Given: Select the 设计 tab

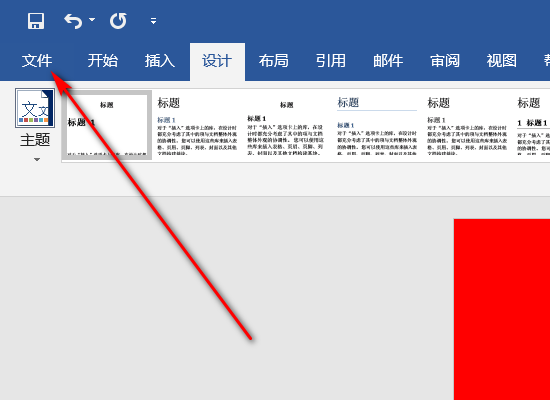Looking at the screenshot, I should [217, 62].
